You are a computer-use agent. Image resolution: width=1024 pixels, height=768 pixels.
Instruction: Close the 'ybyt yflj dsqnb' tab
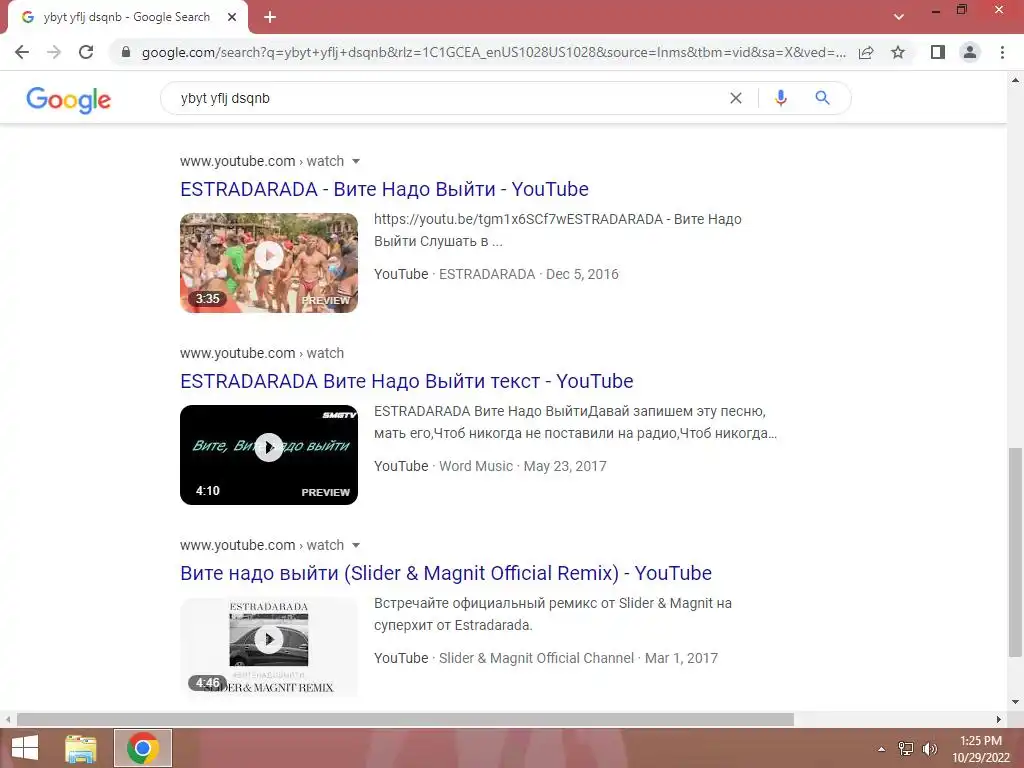[232, 17]
